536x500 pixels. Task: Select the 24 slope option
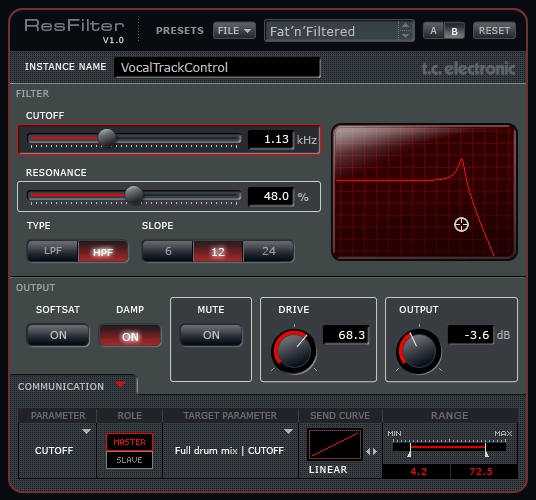(x=269, y=251)
